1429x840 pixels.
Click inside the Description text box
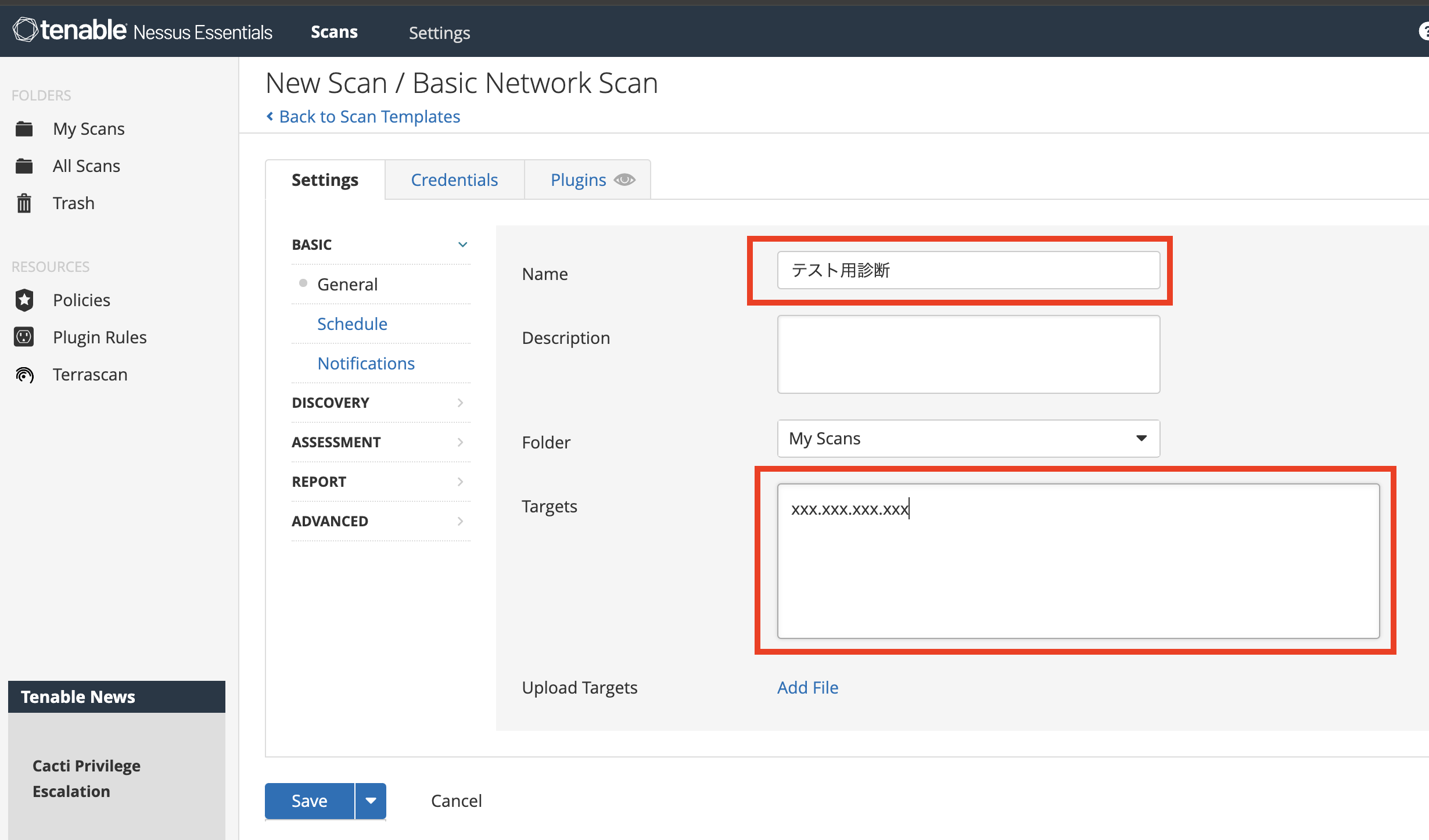[968, 354]
